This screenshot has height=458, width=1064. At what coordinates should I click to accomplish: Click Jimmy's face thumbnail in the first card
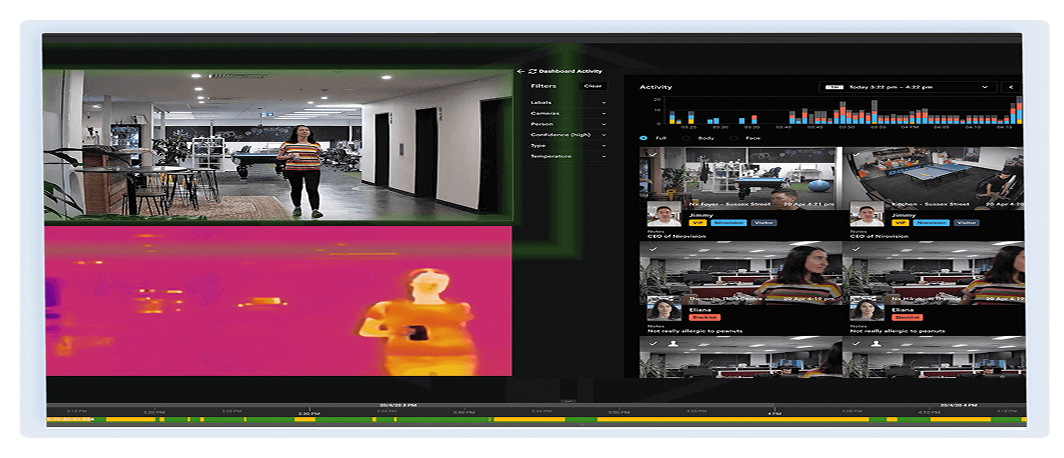pos(664,214)
